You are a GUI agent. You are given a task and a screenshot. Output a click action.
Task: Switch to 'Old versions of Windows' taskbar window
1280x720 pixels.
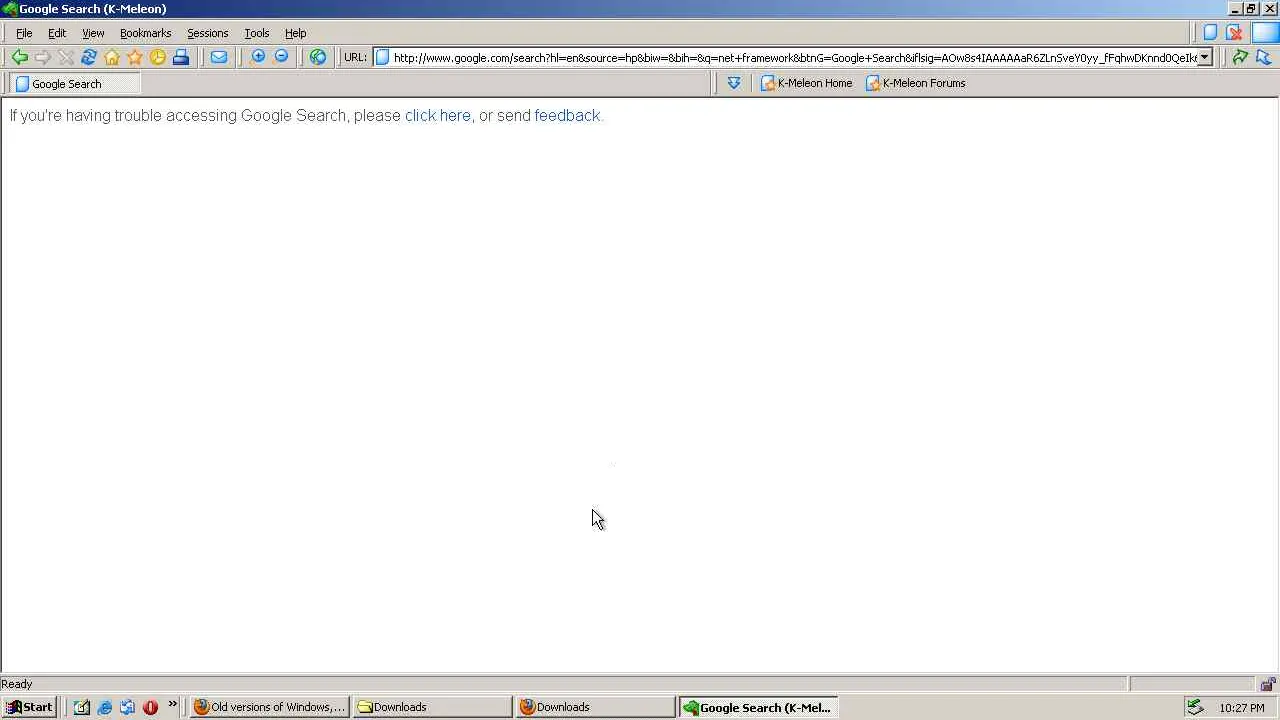tap(270, 707)
